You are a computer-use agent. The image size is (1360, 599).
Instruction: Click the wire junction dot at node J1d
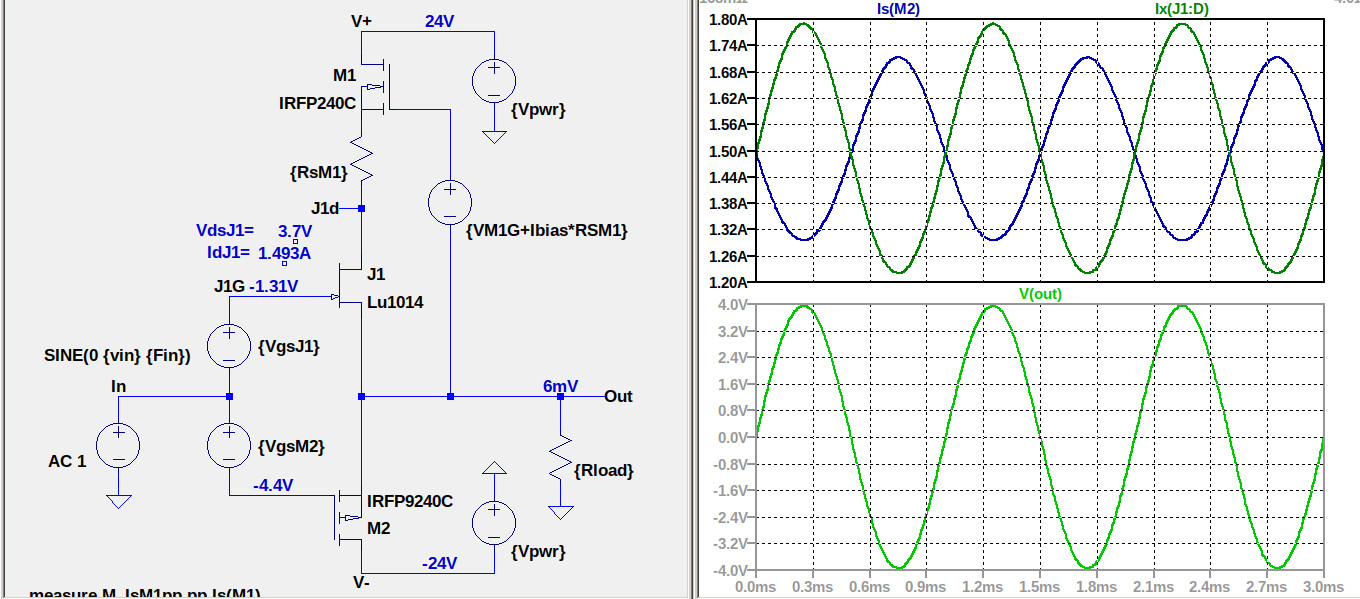click(361, 209)
